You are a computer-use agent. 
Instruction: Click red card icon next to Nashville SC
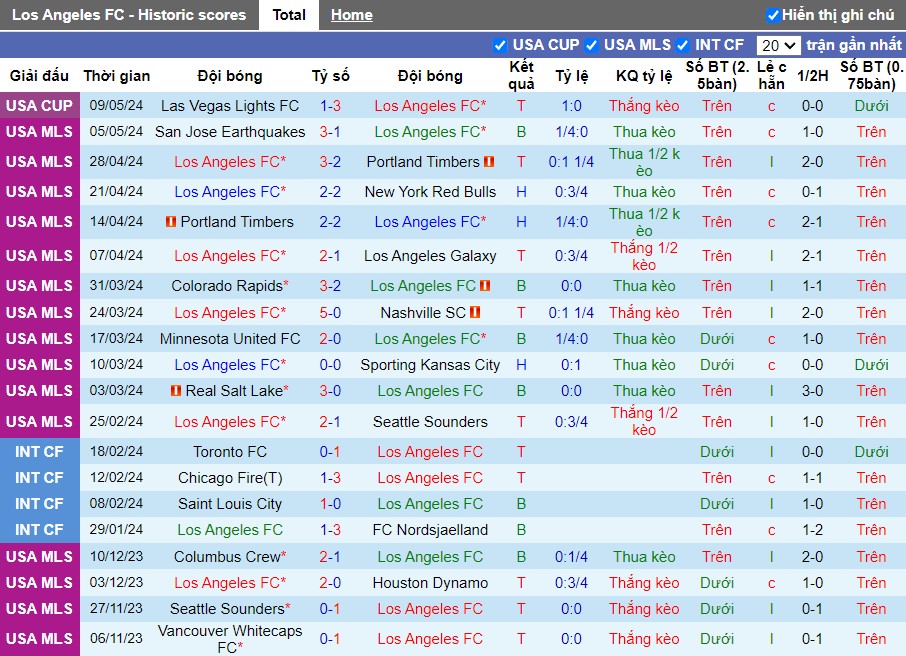[x=475, y=313]
